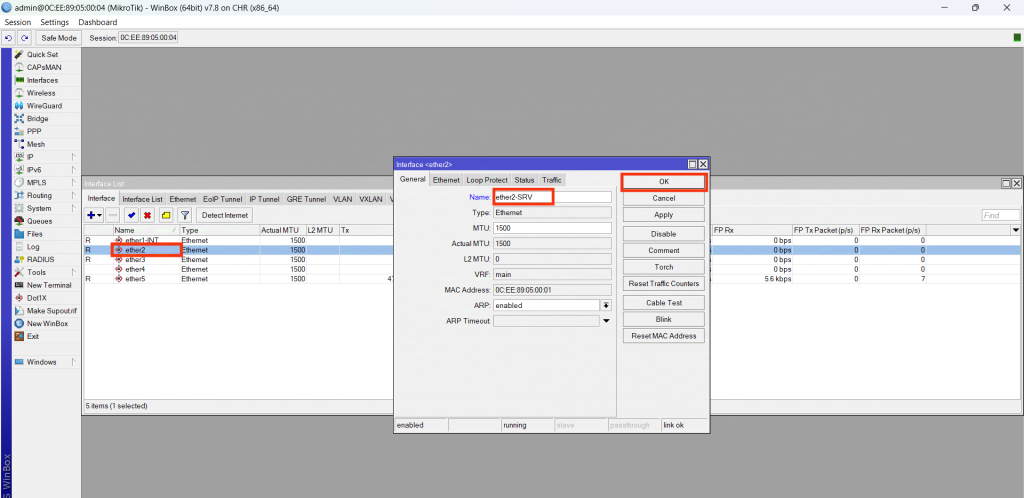Open New Terminal in sidebar

(x=48, y=285)
